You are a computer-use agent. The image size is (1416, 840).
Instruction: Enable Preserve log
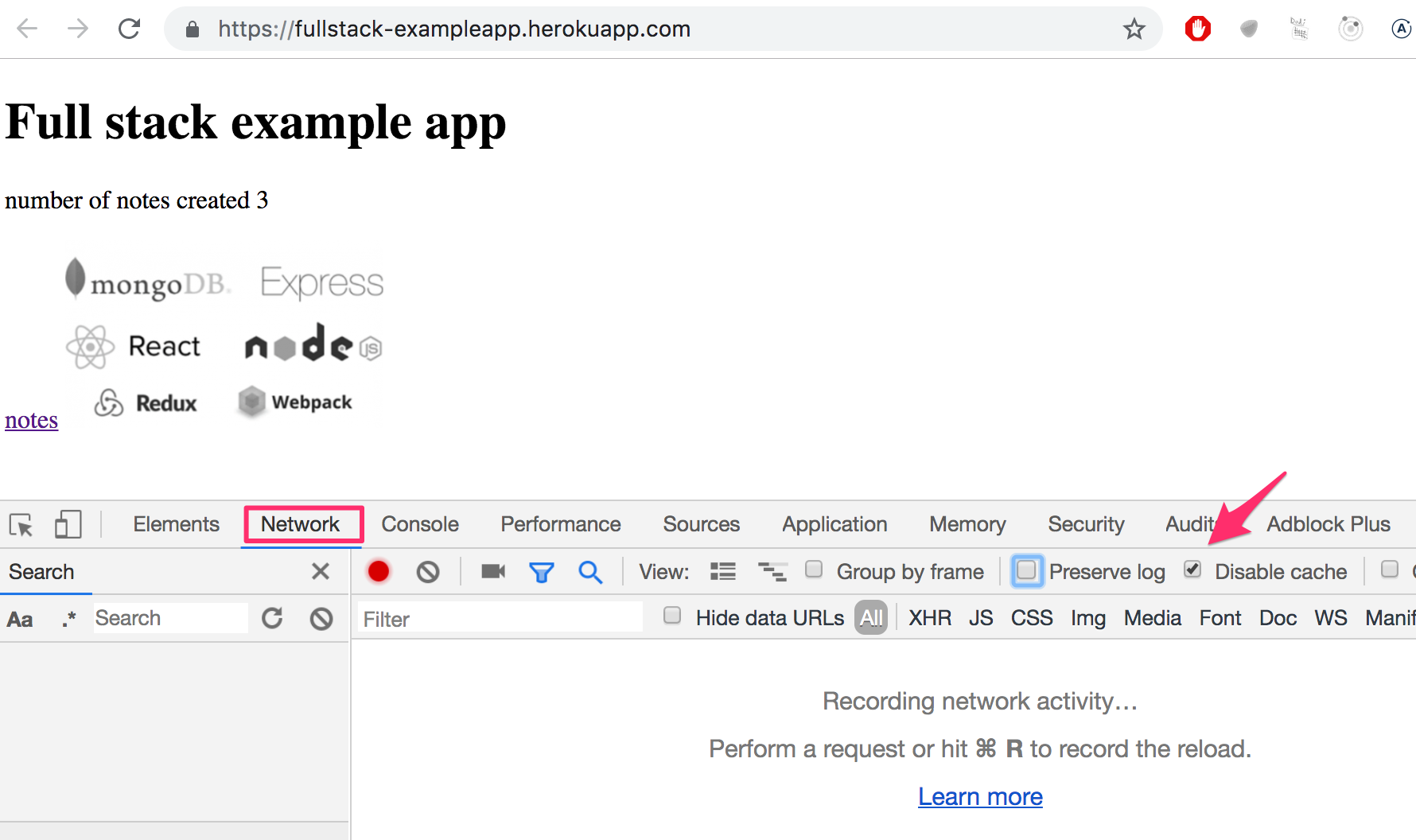pos(1027,570)
